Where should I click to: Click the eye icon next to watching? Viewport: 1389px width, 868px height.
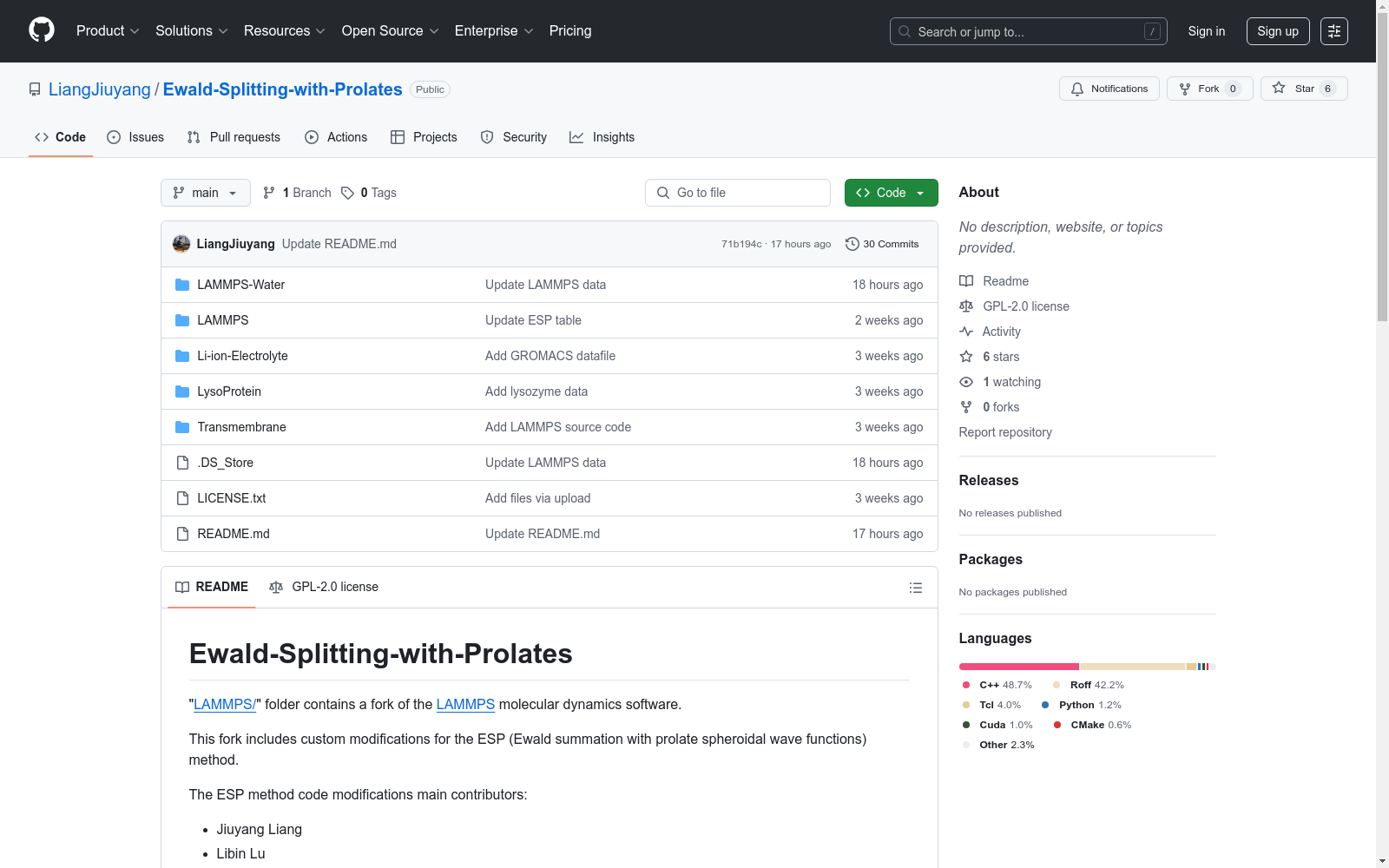[x=966, y=382]
